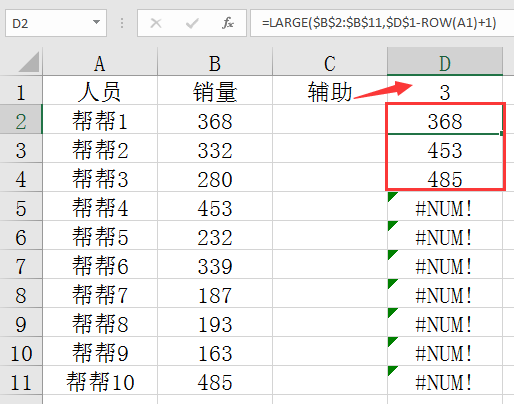
Task: Click cell 帮帮3
Action: tap(100, 177)
